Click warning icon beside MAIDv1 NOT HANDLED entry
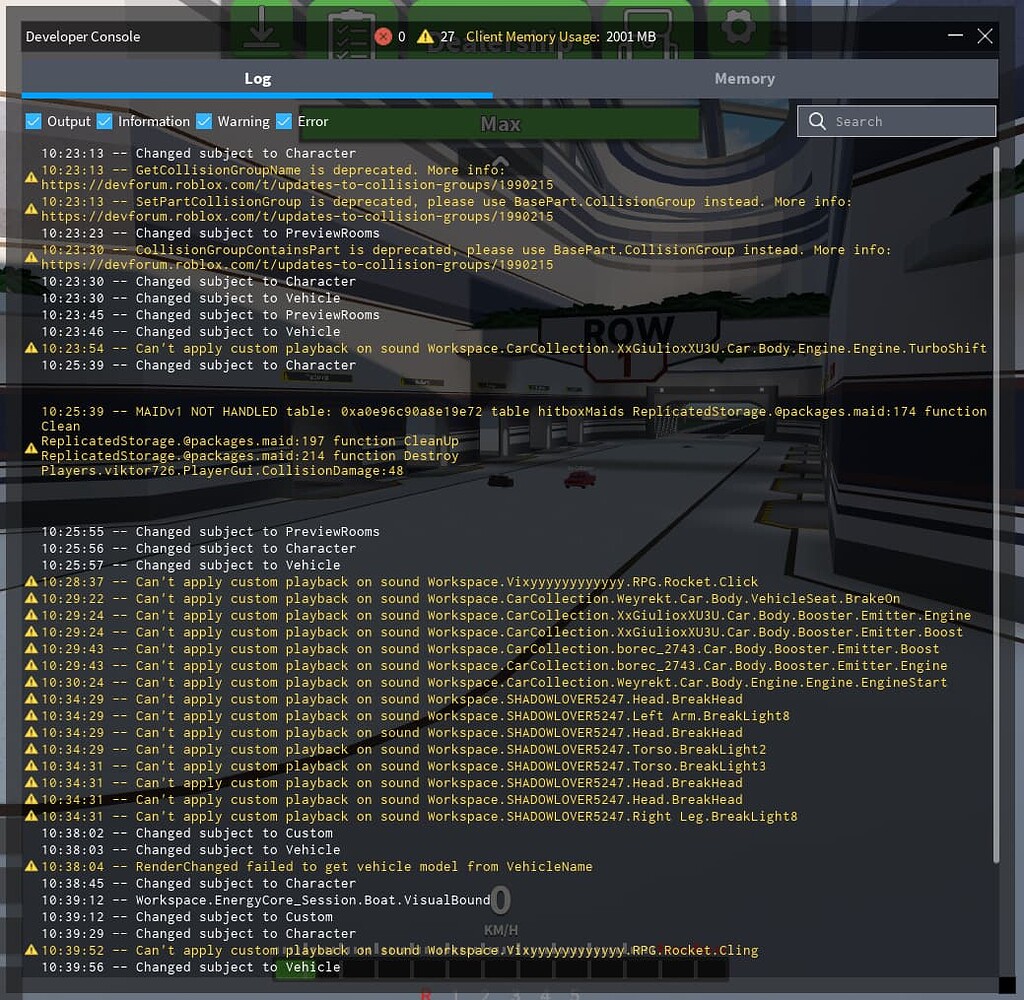 [32, 448]
